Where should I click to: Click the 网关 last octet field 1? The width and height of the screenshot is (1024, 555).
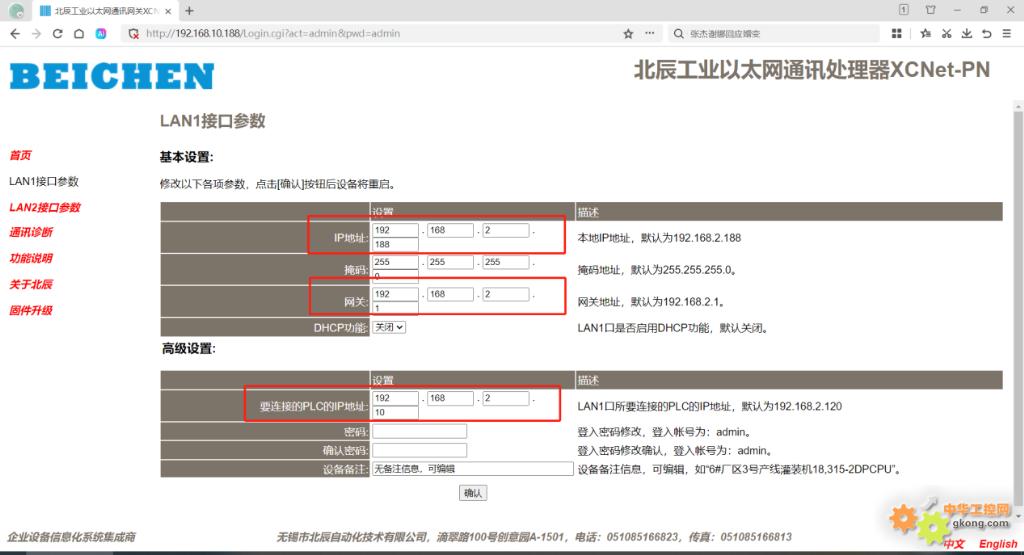tap(395, 308)
